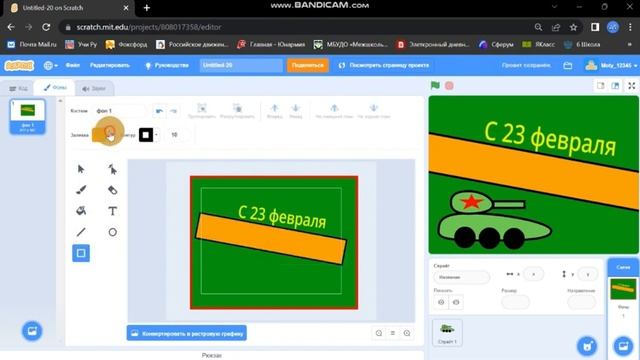The image size is (640, 360).
Task: Click the Scratch logo
Action: [x=19, y=65]
